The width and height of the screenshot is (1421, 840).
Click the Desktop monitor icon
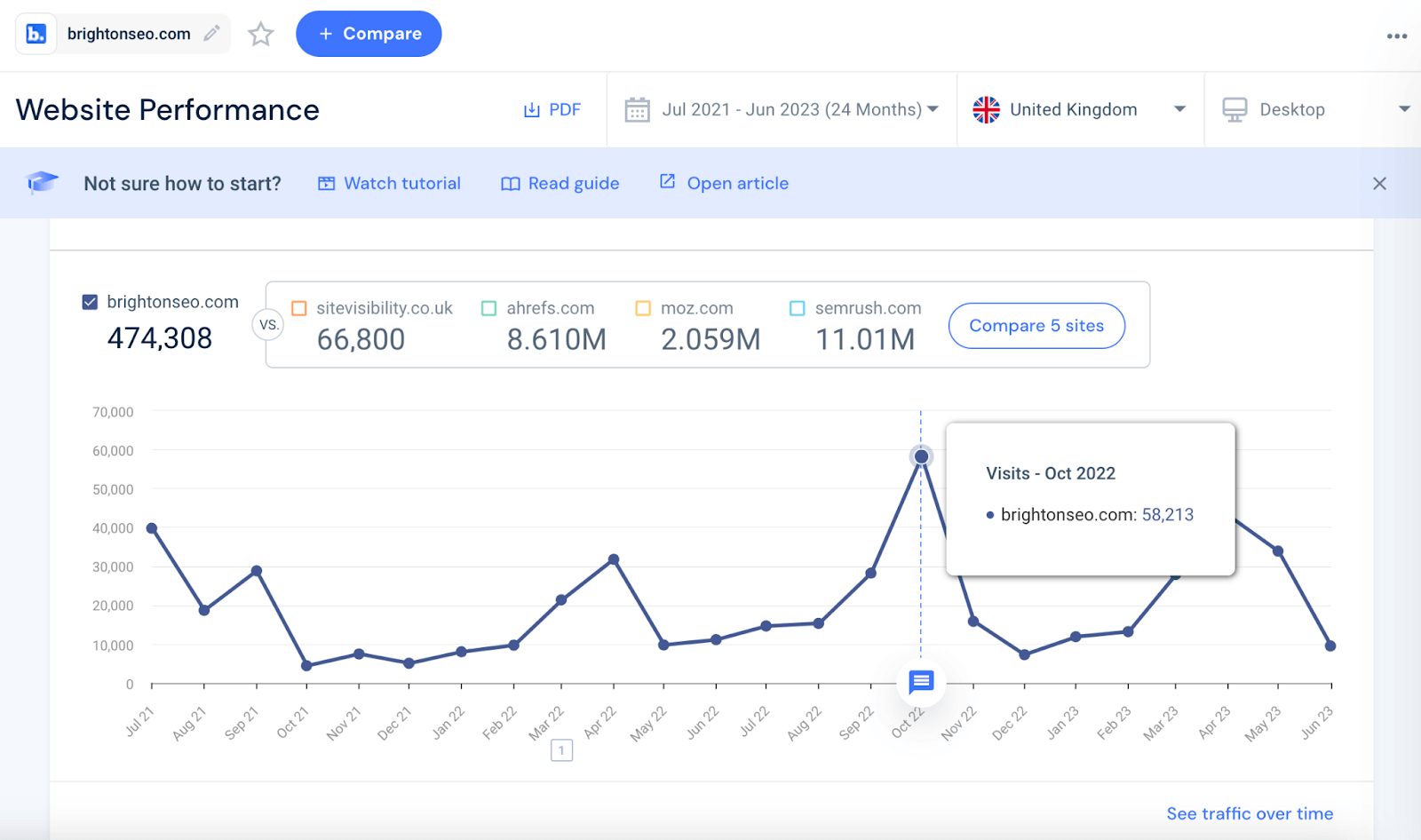tap(1234, 110)
